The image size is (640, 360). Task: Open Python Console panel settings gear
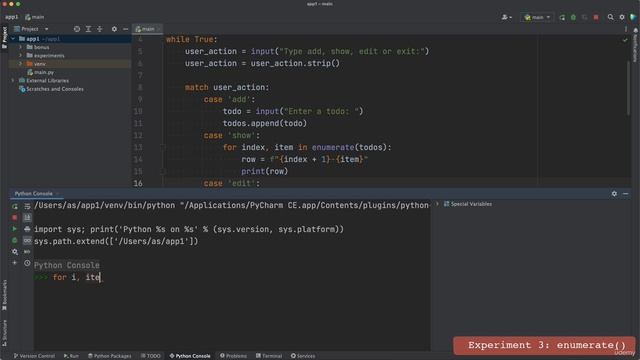[614, 194]
